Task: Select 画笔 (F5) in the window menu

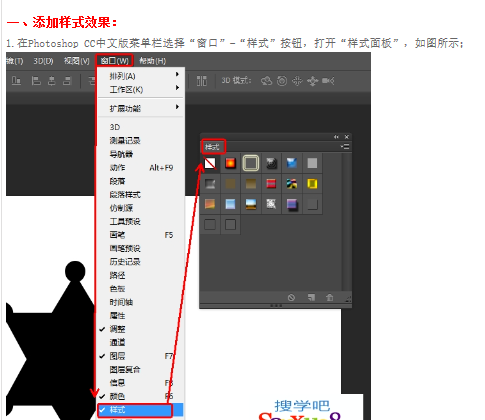Action: click(x=140, y=235)
